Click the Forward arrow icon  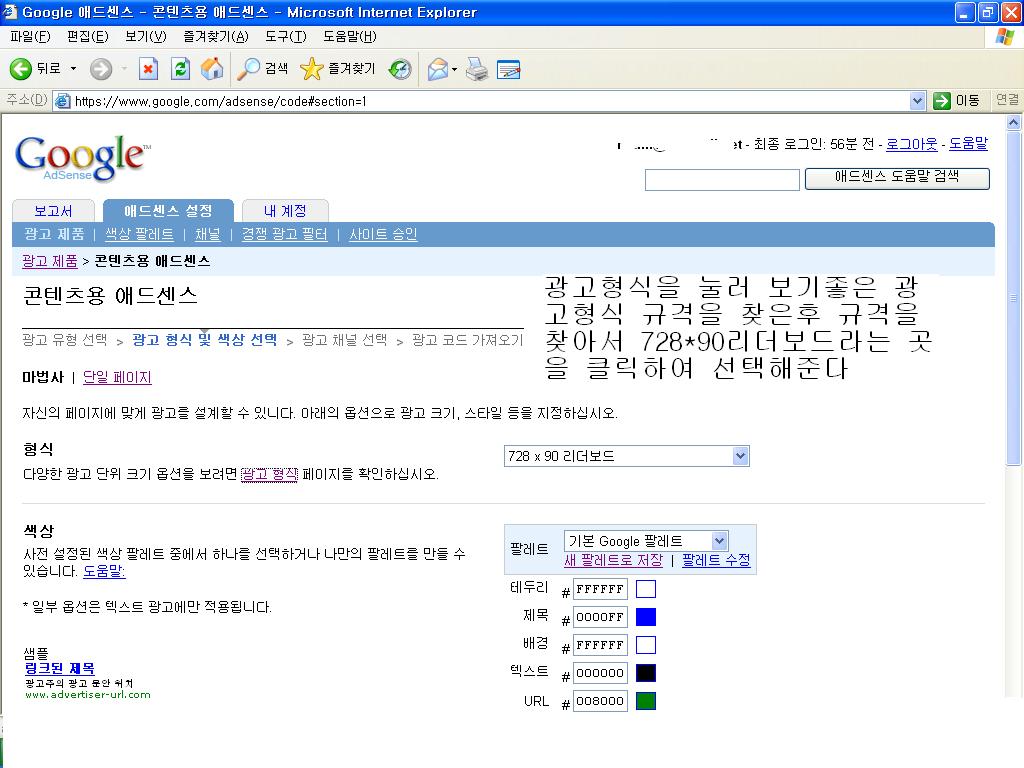[101, 69]
